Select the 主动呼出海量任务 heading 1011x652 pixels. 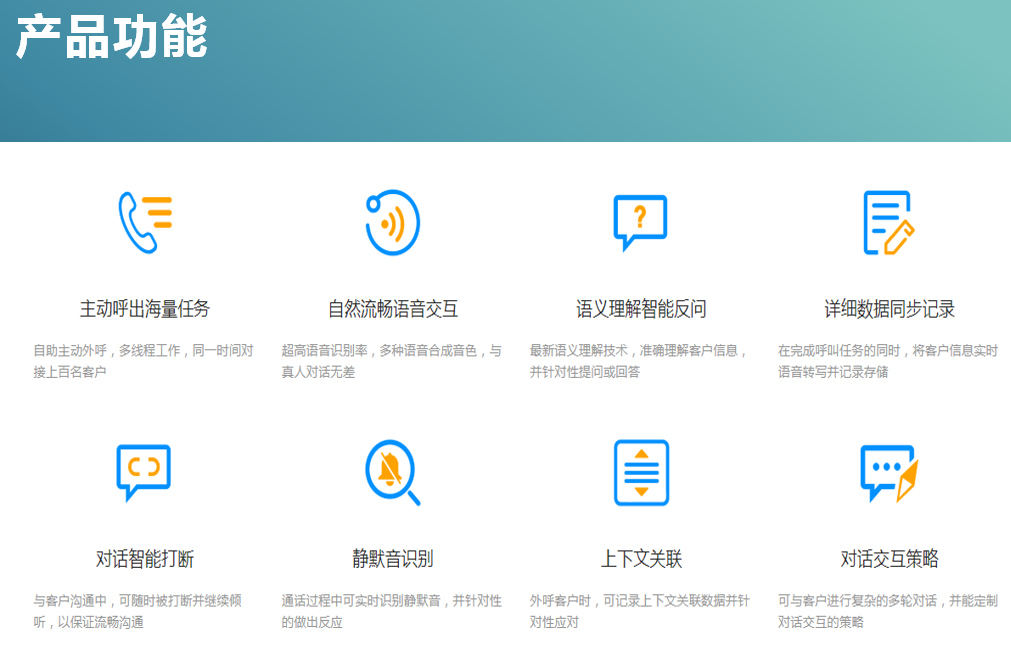click(145, 309)
